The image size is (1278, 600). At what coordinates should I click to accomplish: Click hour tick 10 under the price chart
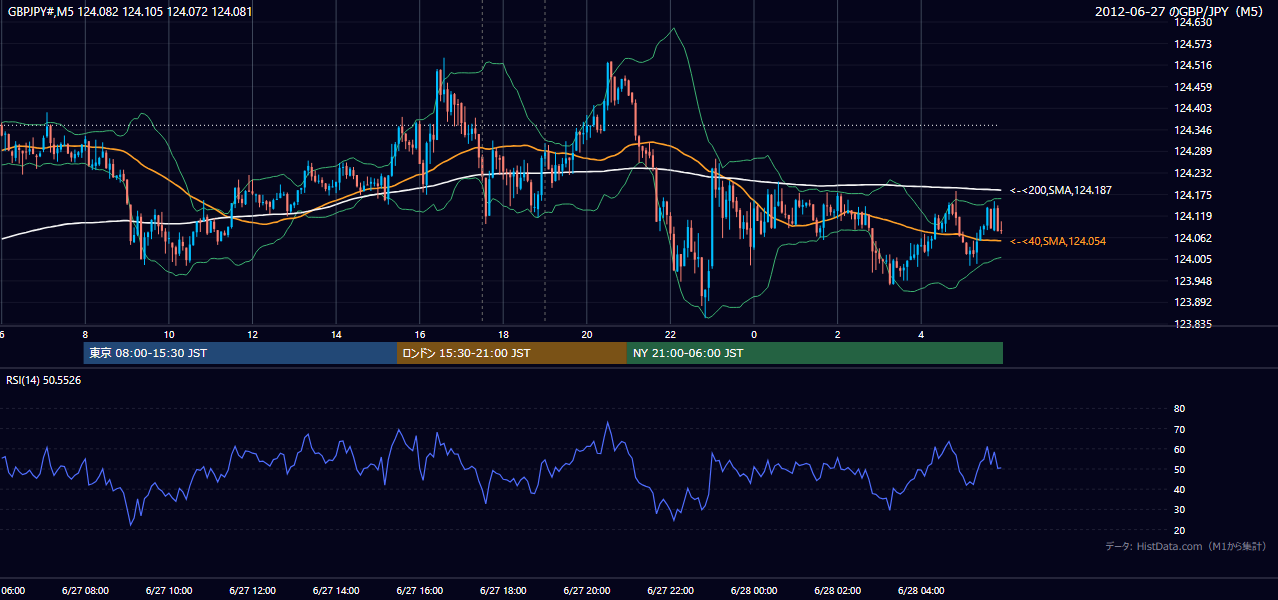(x=169, y=335)
